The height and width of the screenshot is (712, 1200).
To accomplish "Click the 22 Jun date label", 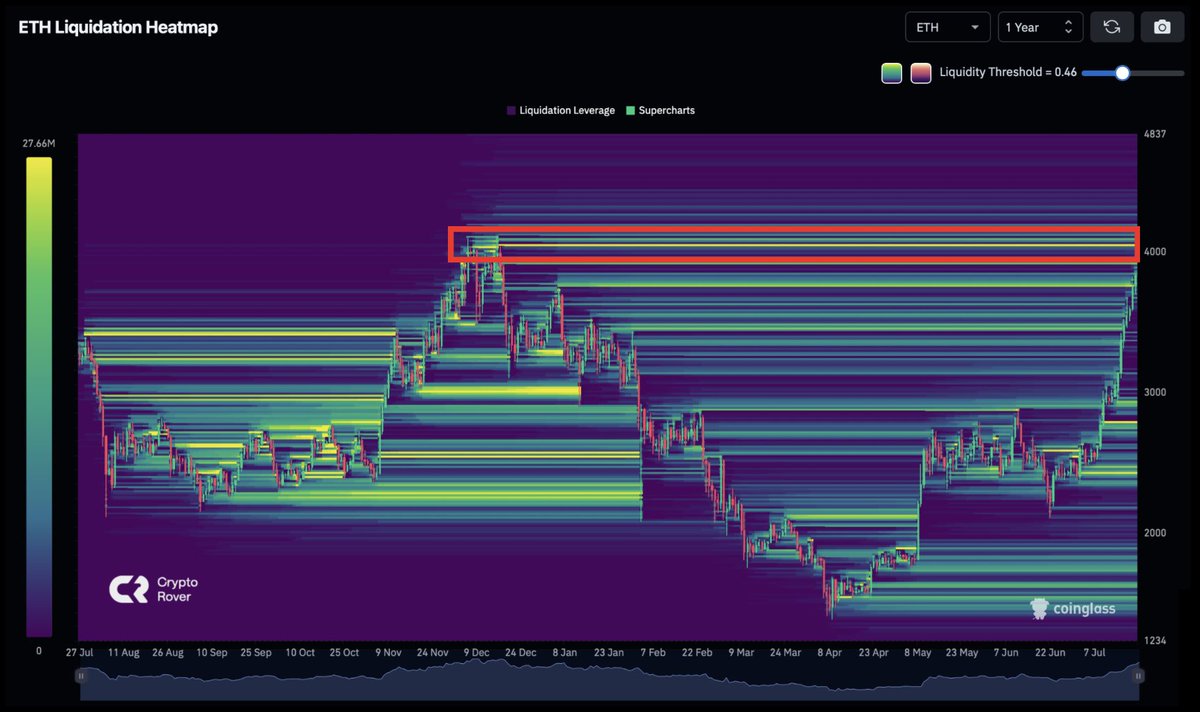I will (1049, 653).
